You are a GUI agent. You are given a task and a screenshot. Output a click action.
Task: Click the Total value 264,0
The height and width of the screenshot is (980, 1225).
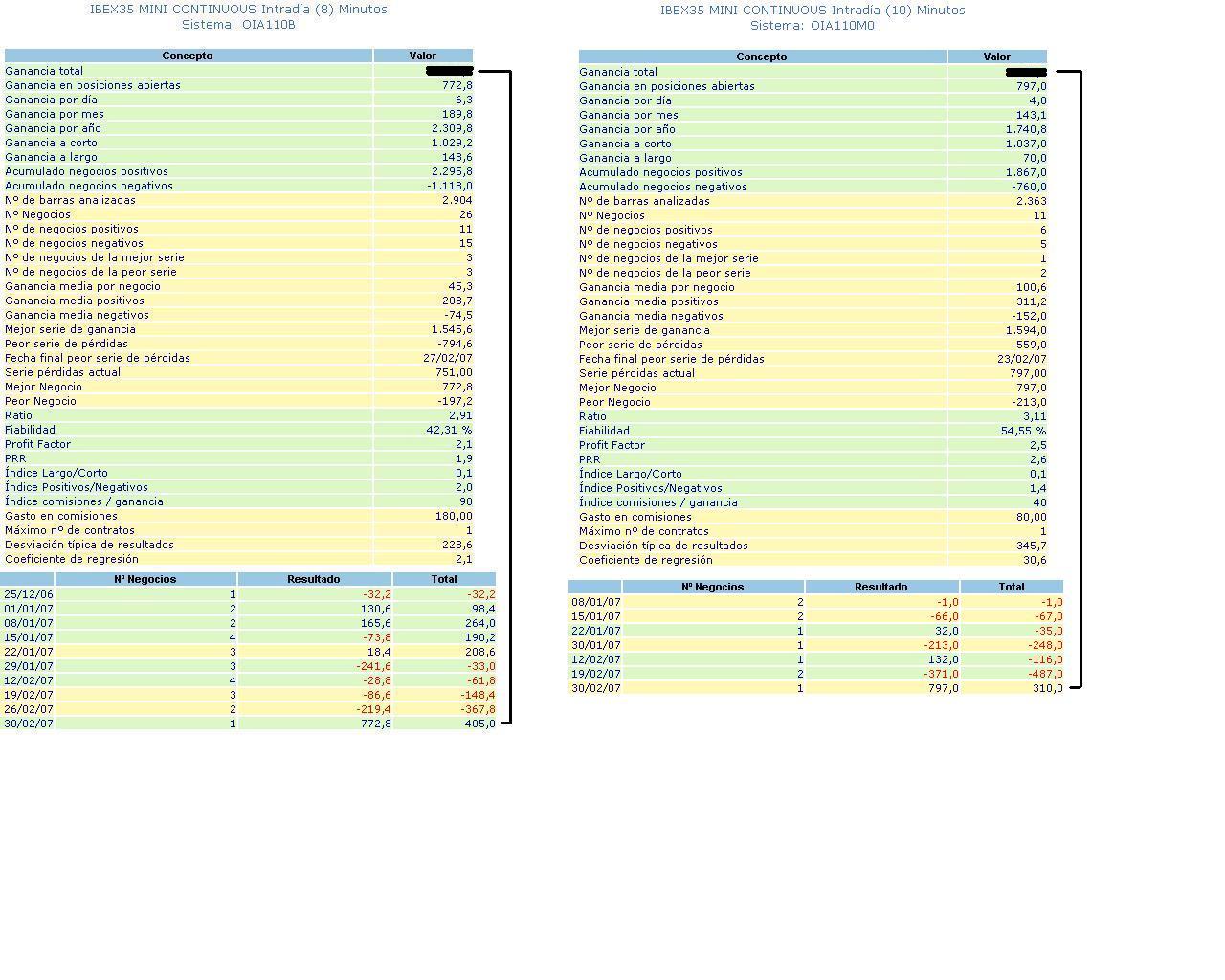coord(480,623)
